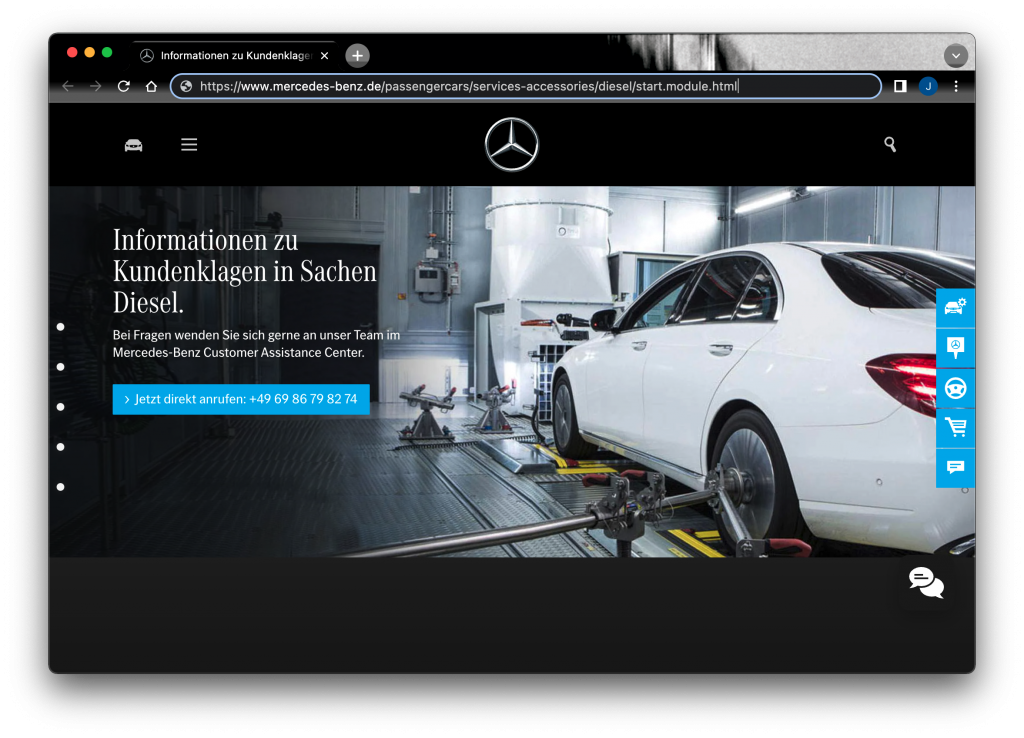Click the browser home icon
Image resolution: width=1024 pixels, height=738 pixels.
pyautogui.click(x=150, y=86)
